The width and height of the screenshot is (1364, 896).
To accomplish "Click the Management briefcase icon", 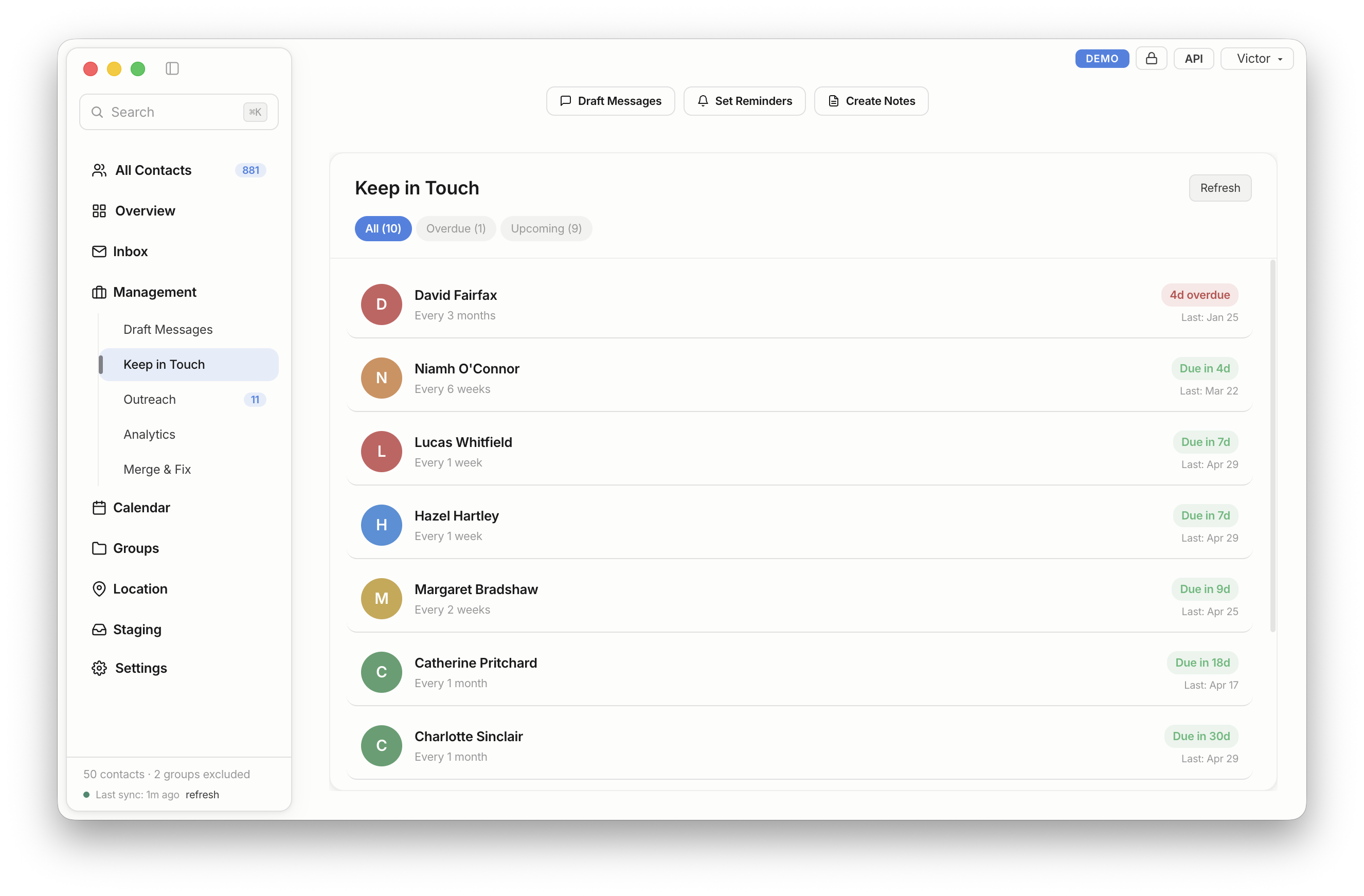I will 99,292.
